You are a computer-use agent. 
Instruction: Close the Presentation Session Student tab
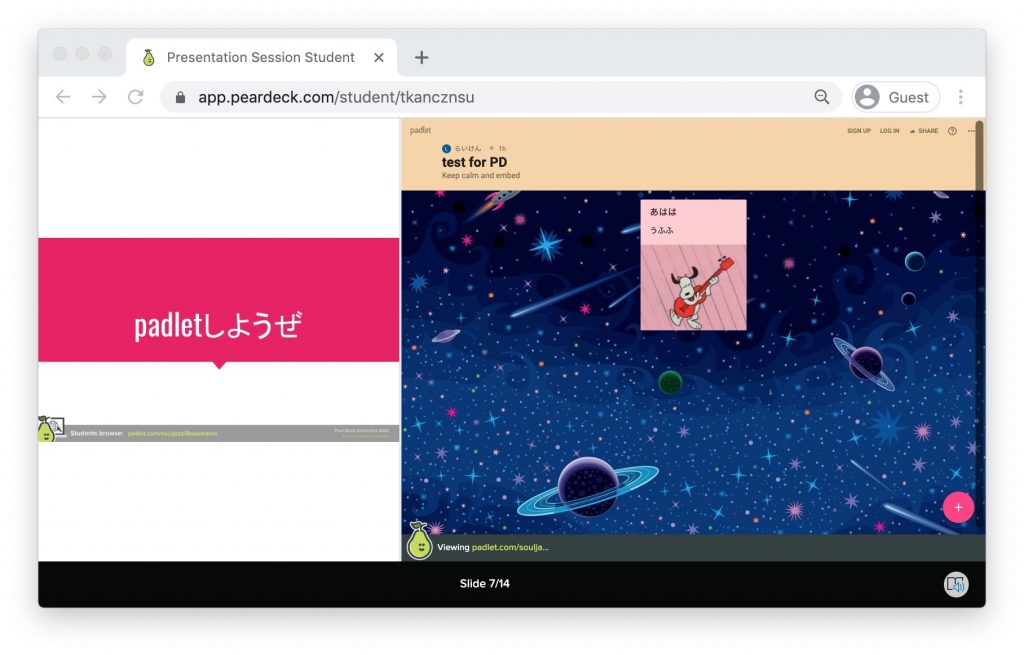click(379, 57)
